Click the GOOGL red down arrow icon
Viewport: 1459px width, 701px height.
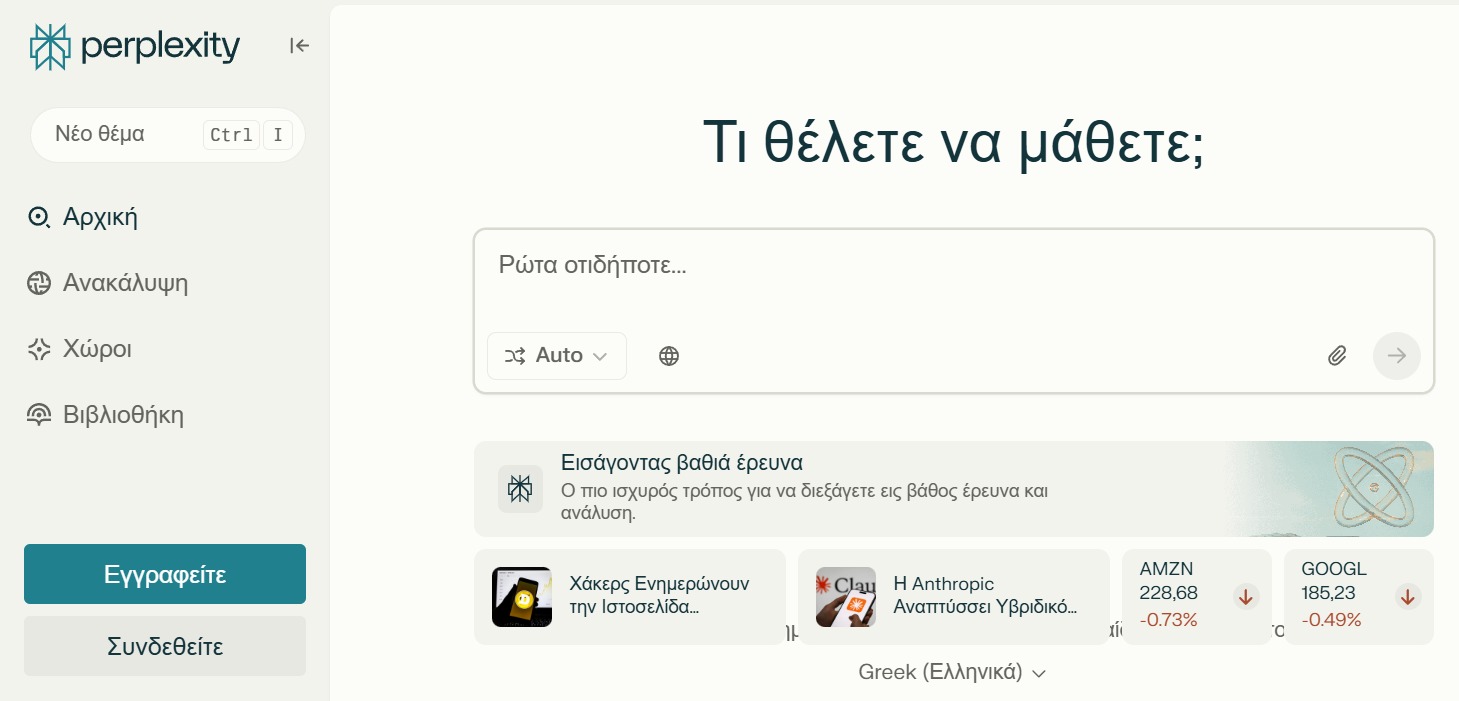click(1408, 597)
